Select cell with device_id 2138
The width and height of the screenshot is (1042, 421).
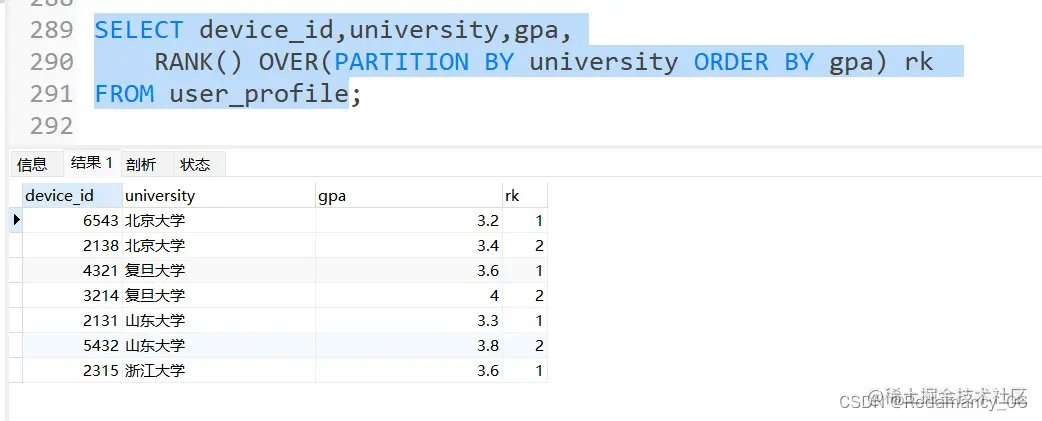[x=72, y=246]
